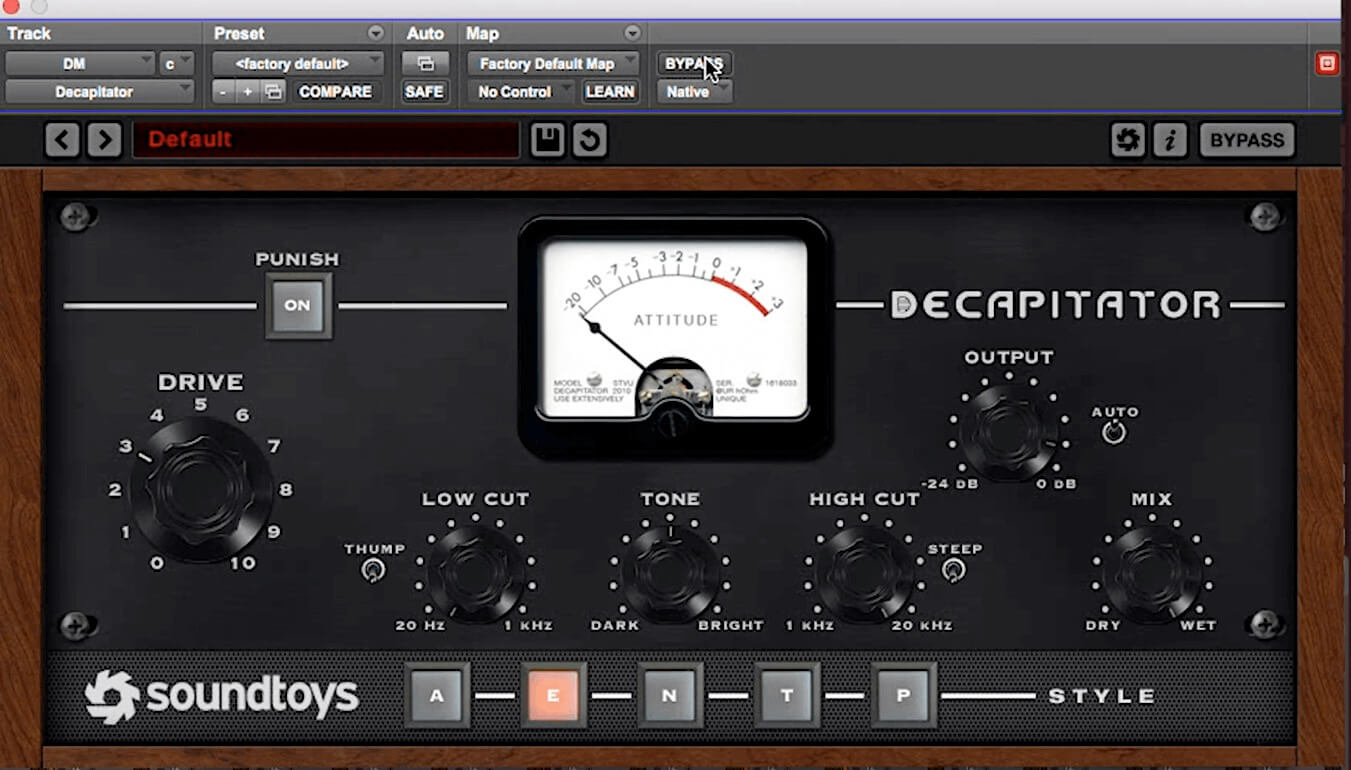This screenshot has height=770, width=1351.
Task: Click the DECAPITATOR title text
Action: [1056, 305]
